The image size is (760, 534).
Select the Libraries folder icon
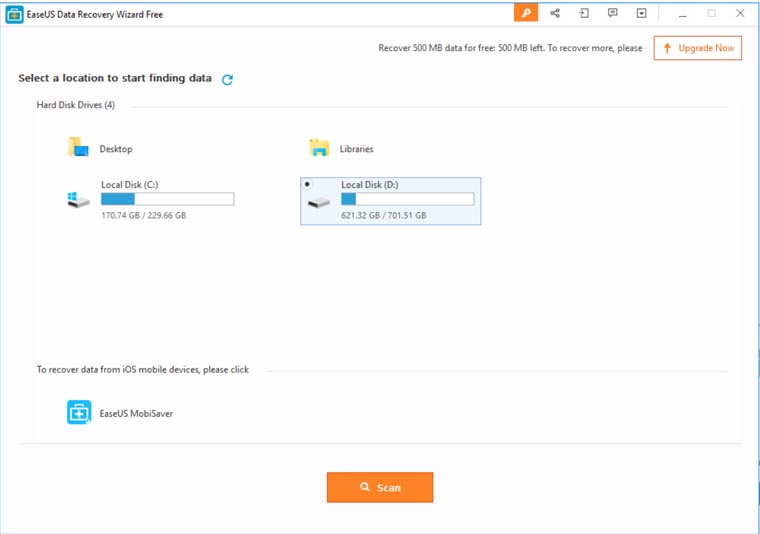[319, 148]
